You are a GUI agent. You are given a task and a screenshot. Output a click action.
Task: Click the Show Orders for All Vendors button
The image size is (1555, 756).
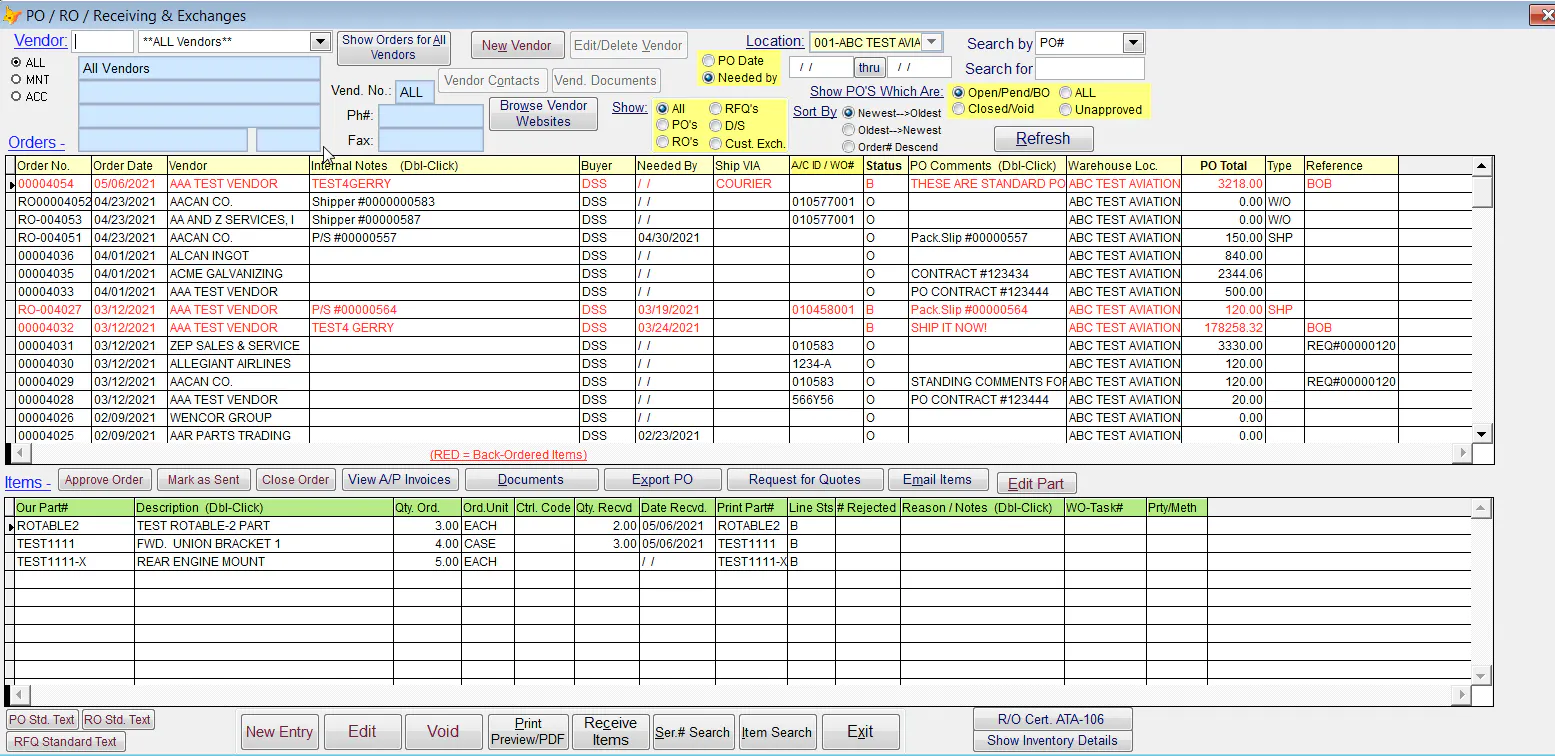coord(394,48)
